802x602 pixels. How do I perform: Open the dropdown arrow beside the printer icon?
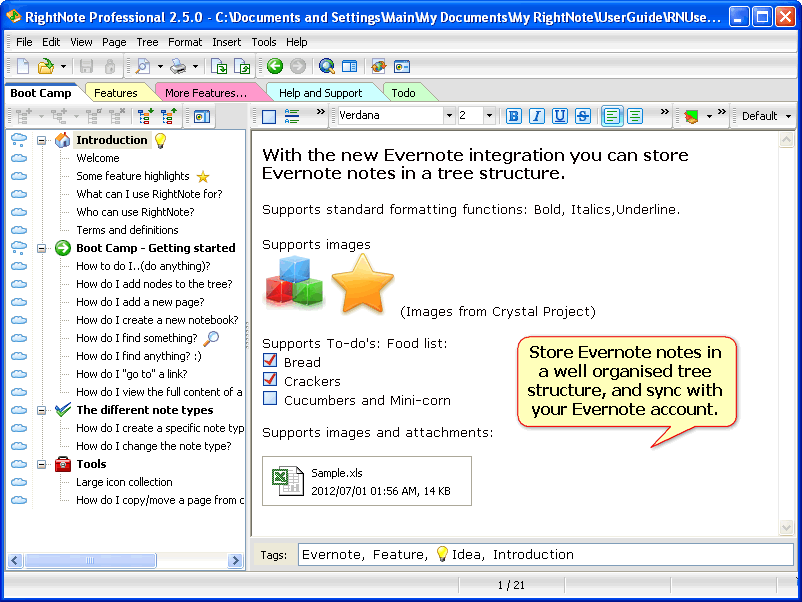[x=195, y=66]
